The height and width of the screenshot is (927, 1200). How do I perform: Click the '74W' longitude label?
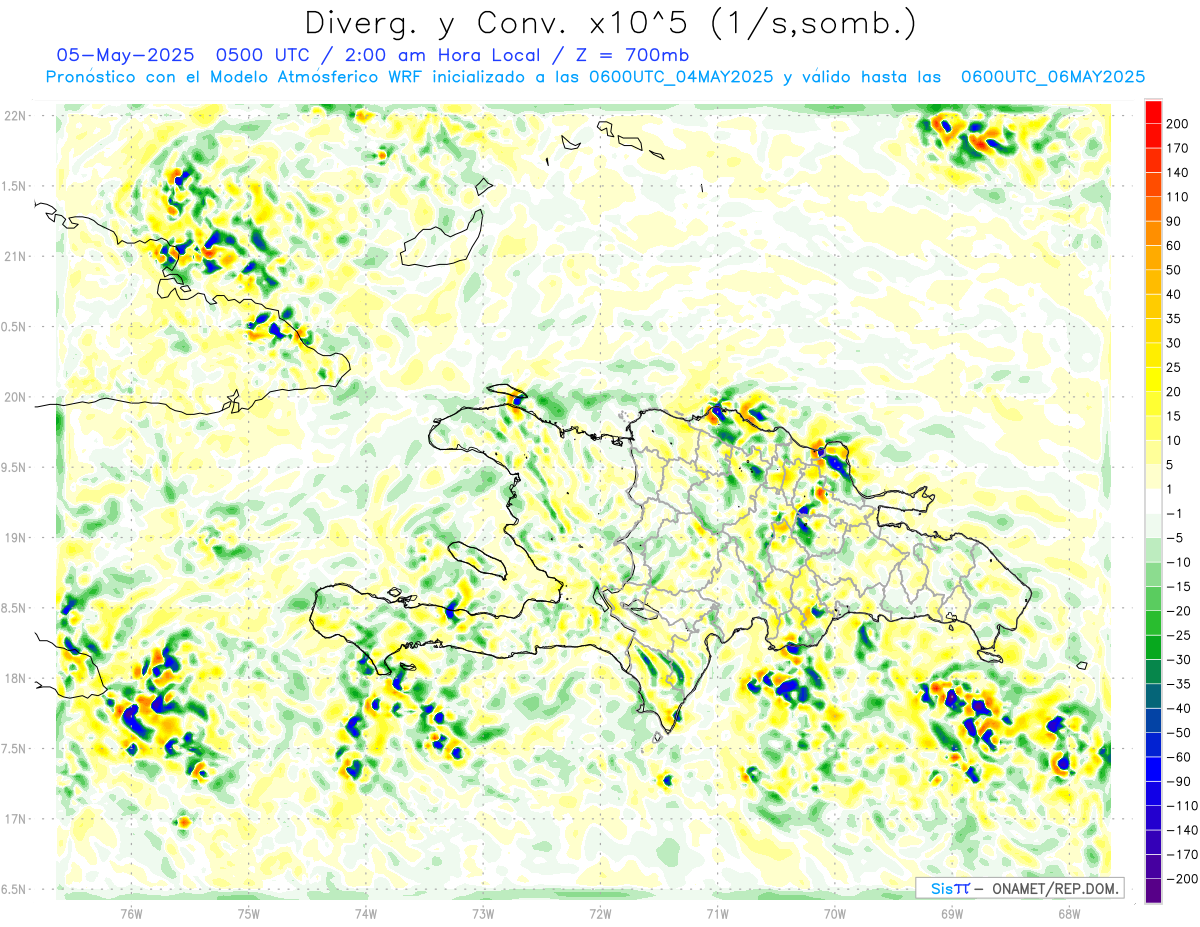[366, 913]
